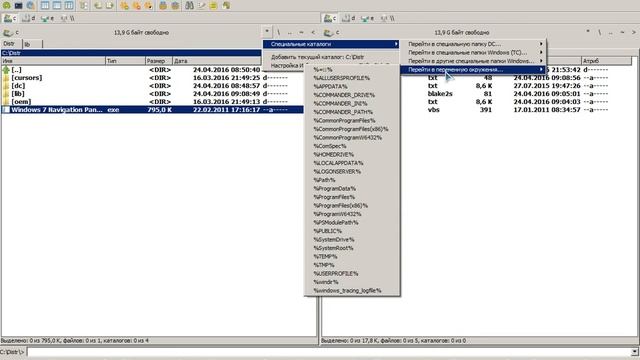Open network neighborhood \\ in the left panel
The height and width of the screenshot is (360, 640).
67,18
